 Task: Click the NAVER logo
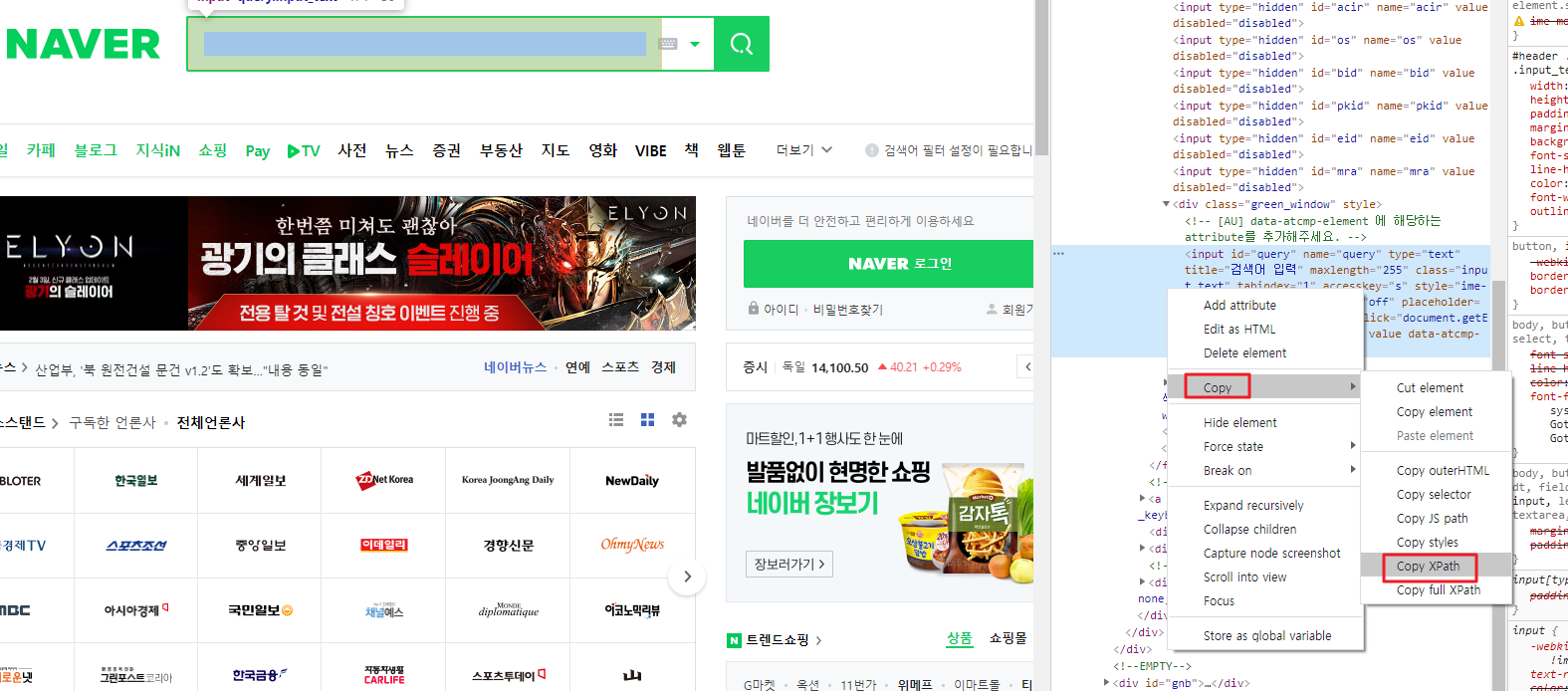[x=83, y=44]
